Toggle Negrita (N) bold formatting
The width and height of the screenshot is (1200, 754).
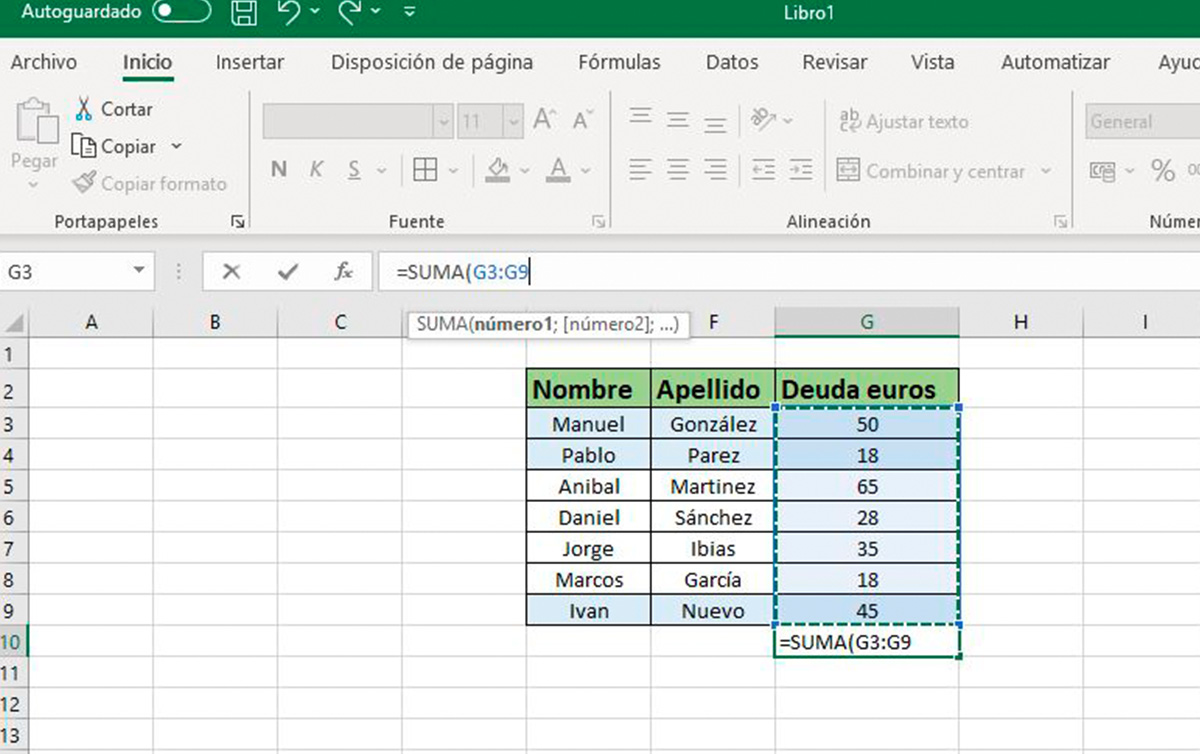(279, 170)
